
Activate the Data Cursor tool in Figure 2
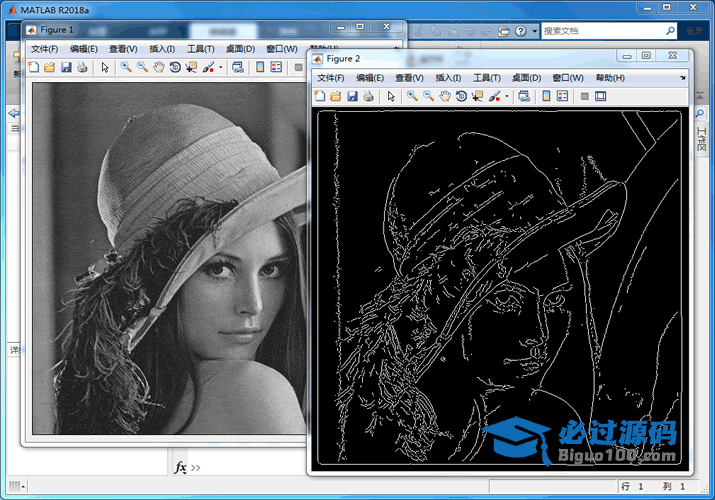coord(477,97)
